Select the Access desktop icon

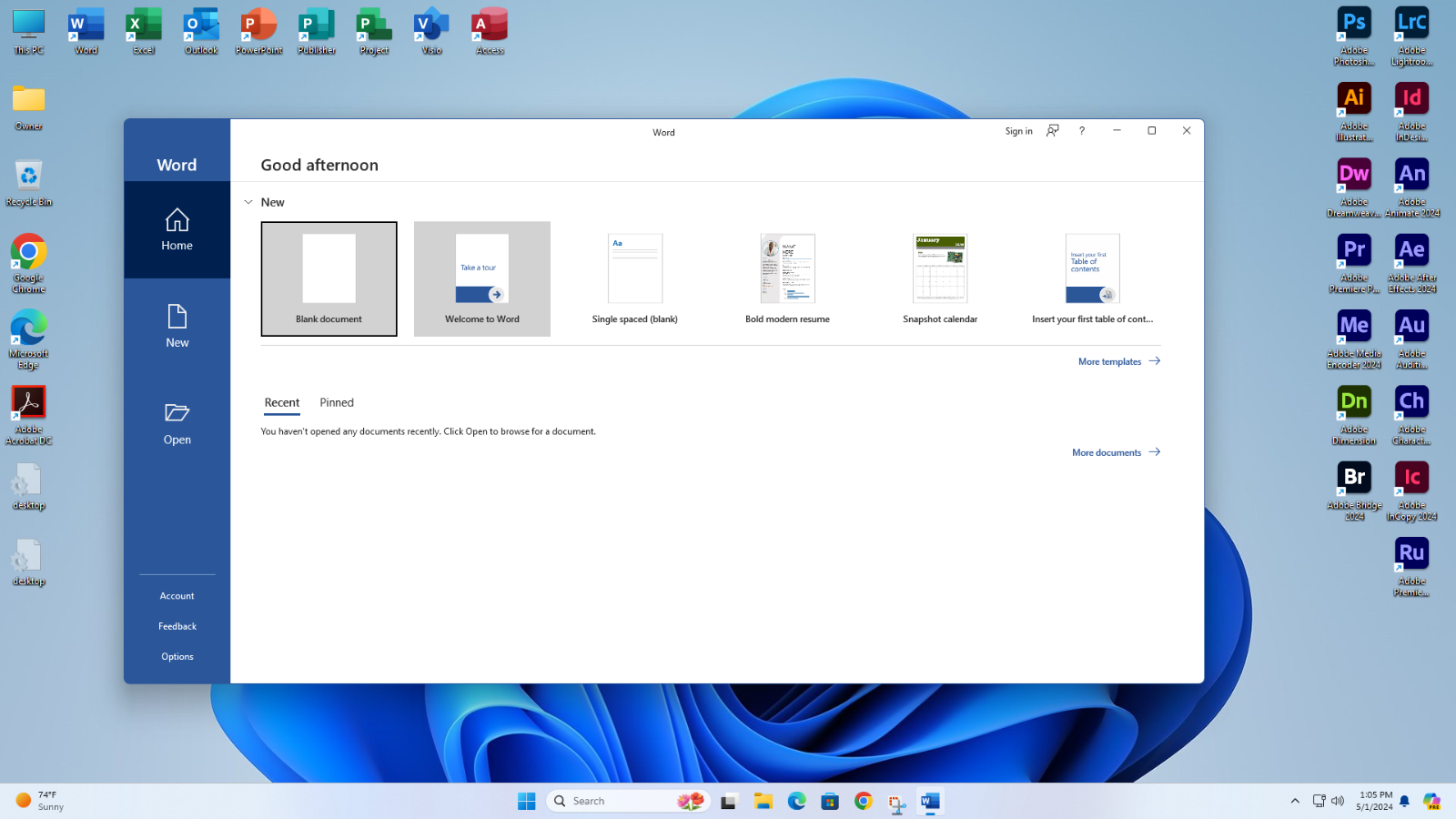(490, 32)
